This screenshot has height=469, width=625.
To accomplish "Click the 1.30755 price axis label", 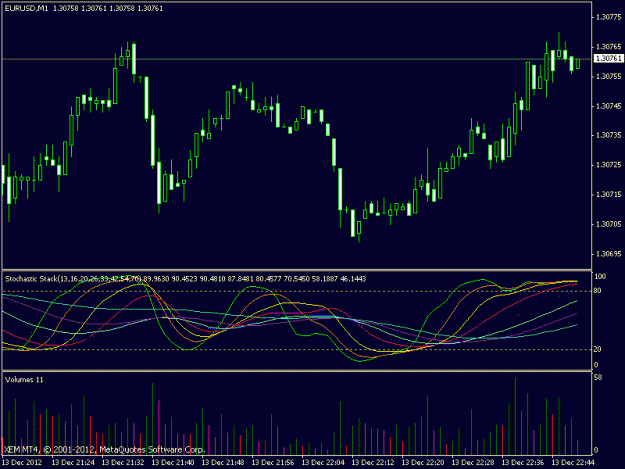I will (608, 76).
